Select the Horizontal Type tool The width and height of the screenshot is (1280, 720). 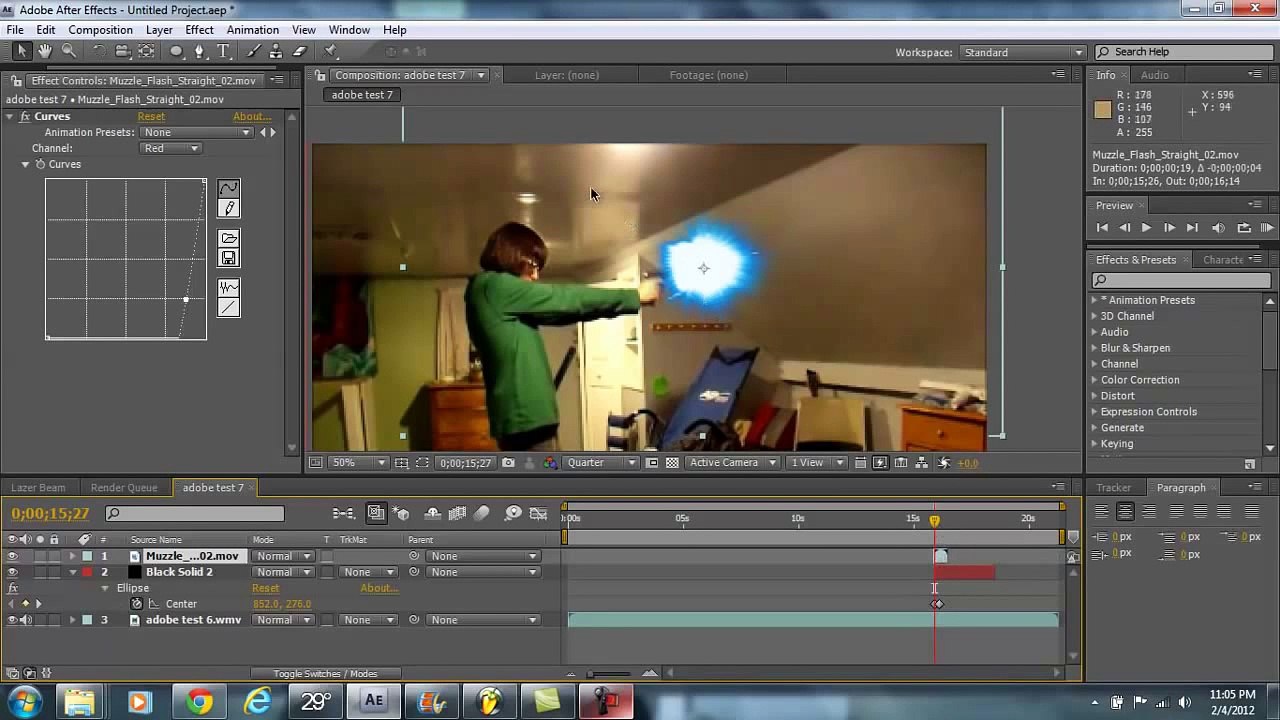[223, 51]
